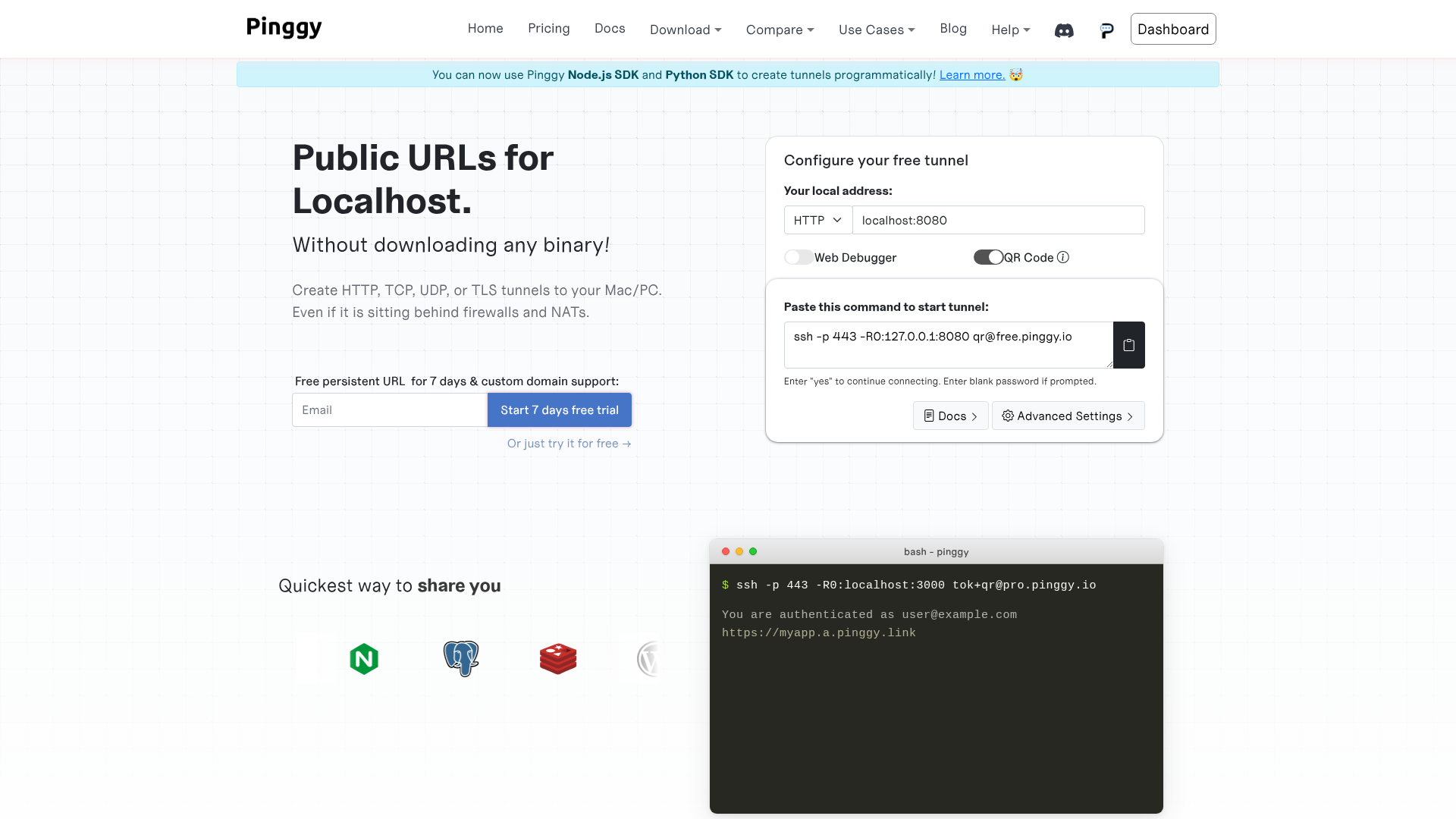Disable the QR Code toggle
1456x819 pixels.
click(987, 257)
